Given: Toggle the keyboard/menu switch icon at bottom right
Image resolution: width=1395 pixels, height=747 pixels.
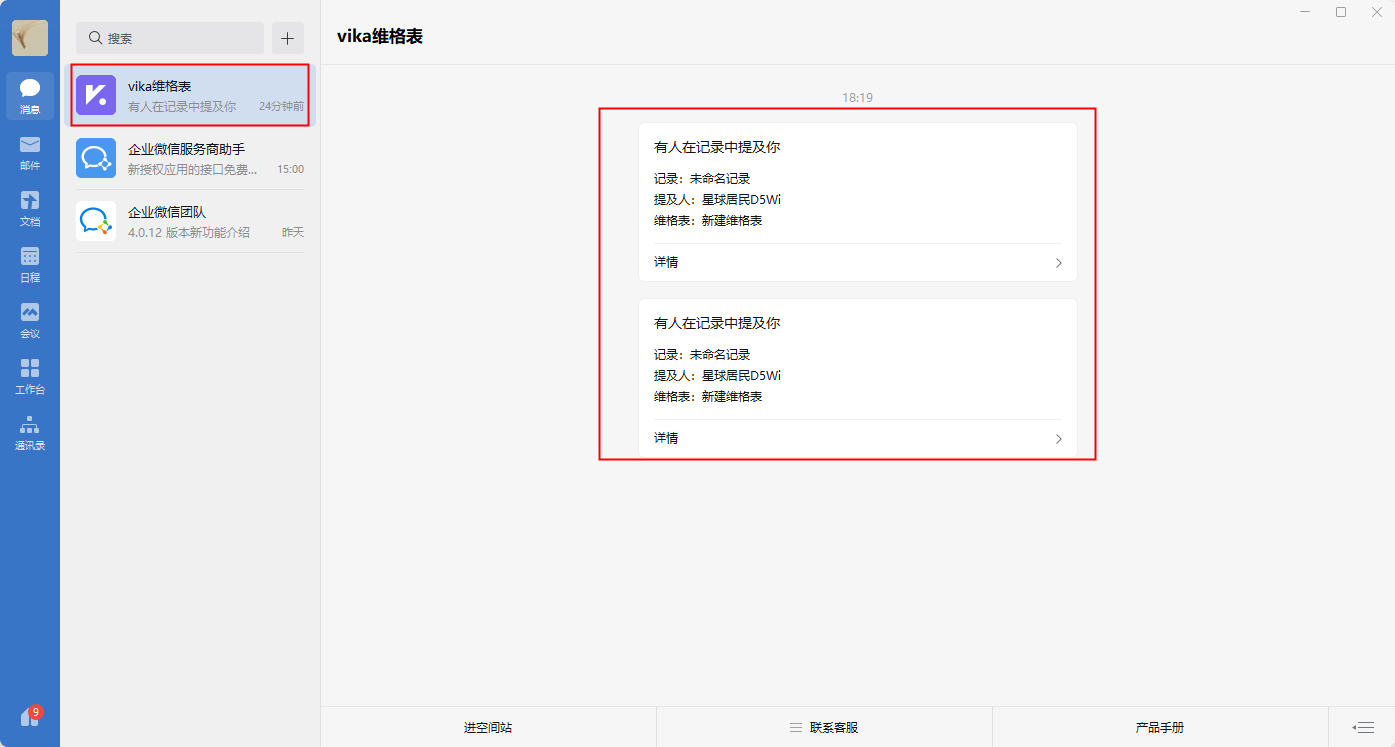Looking at the screenshot, I should pyautogui.click(x=1362, y=727).
